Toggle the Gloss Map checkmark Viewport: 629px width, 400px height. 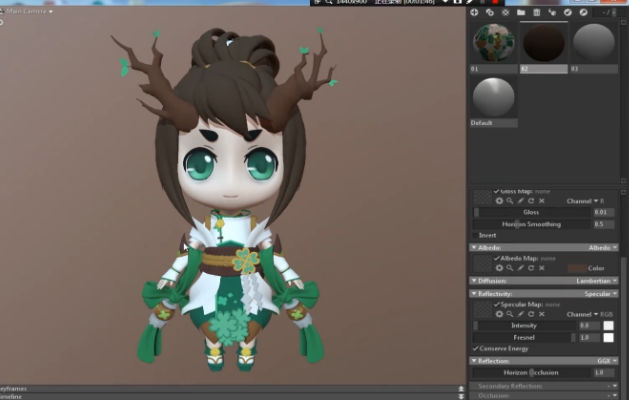tap(497, 191)
